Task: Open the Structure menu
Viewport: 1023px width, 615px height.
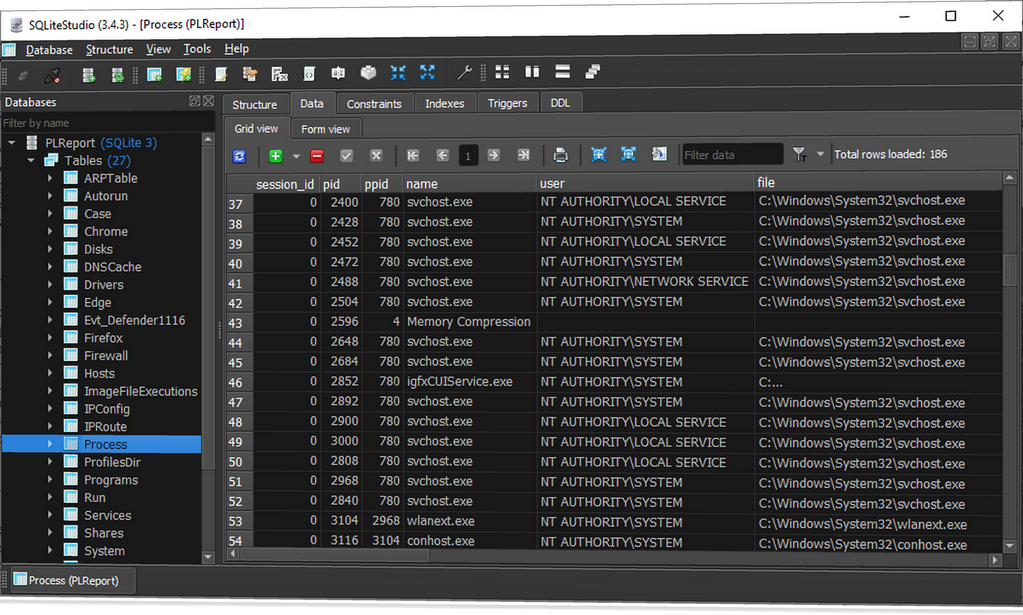Action: pos(109,50)
